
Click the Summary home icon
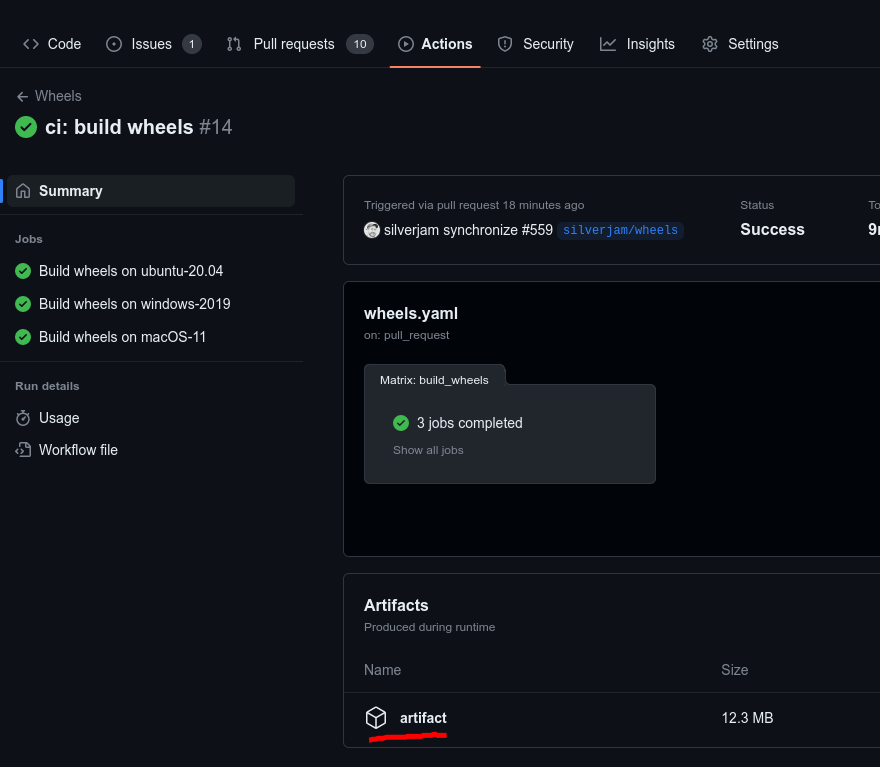[23, 191]
